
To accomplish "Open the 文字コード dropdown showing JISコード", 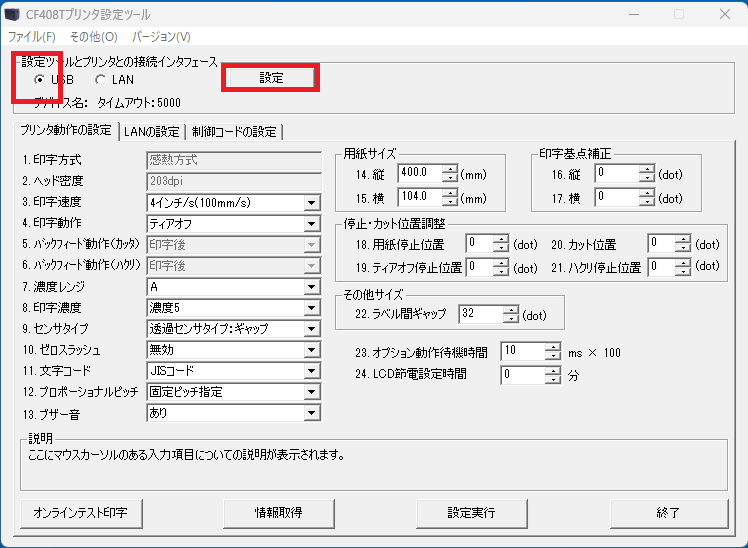I will 234,371.
